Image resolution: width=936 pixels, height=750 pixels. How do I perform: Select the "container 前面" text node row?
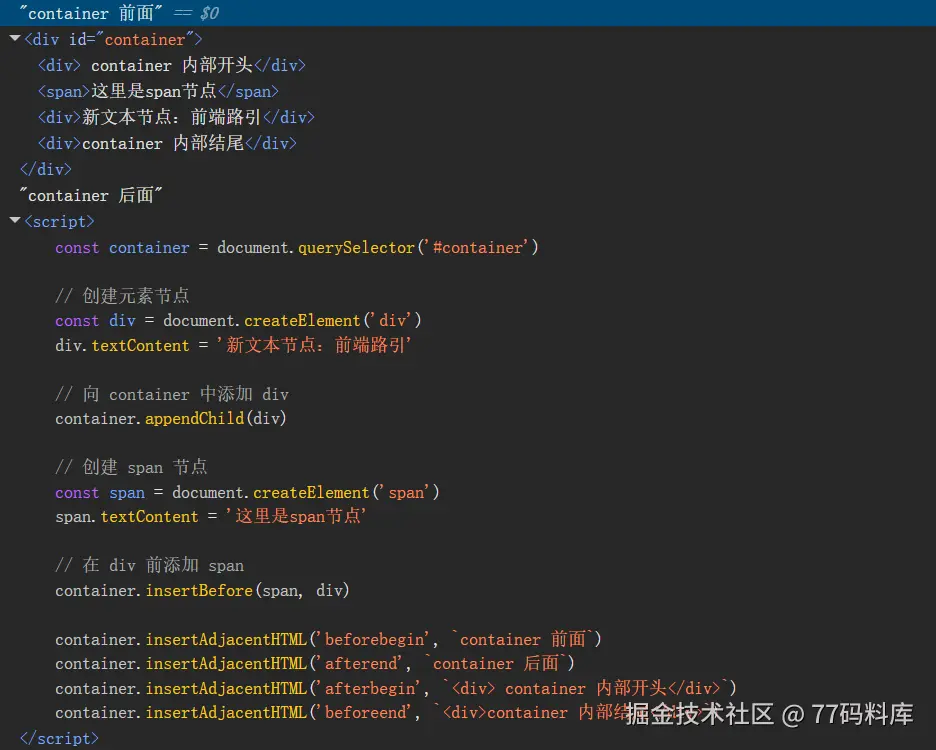pyautogui.click(x=468, y=13)
